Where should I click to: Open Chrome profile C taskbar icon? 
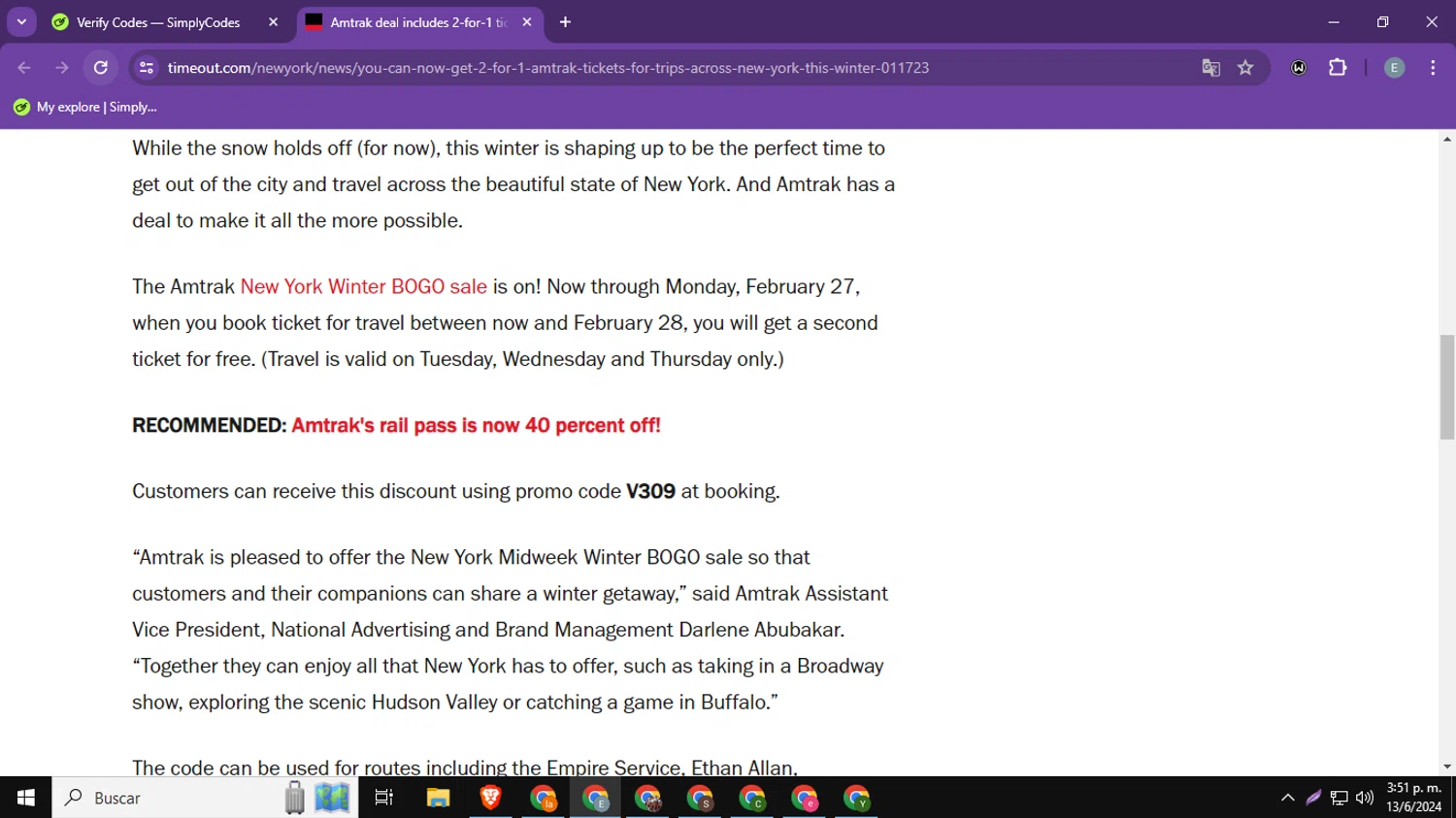pyautogui.click(x=752, y=798)
